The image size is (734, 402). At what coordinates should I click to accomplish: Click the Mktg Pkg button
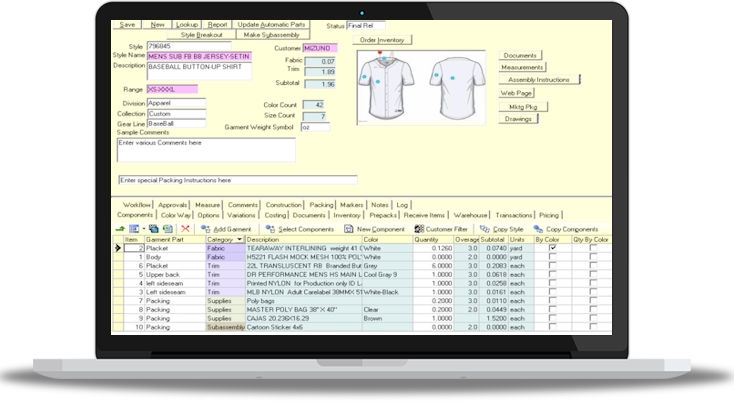(x=523, y=107)
